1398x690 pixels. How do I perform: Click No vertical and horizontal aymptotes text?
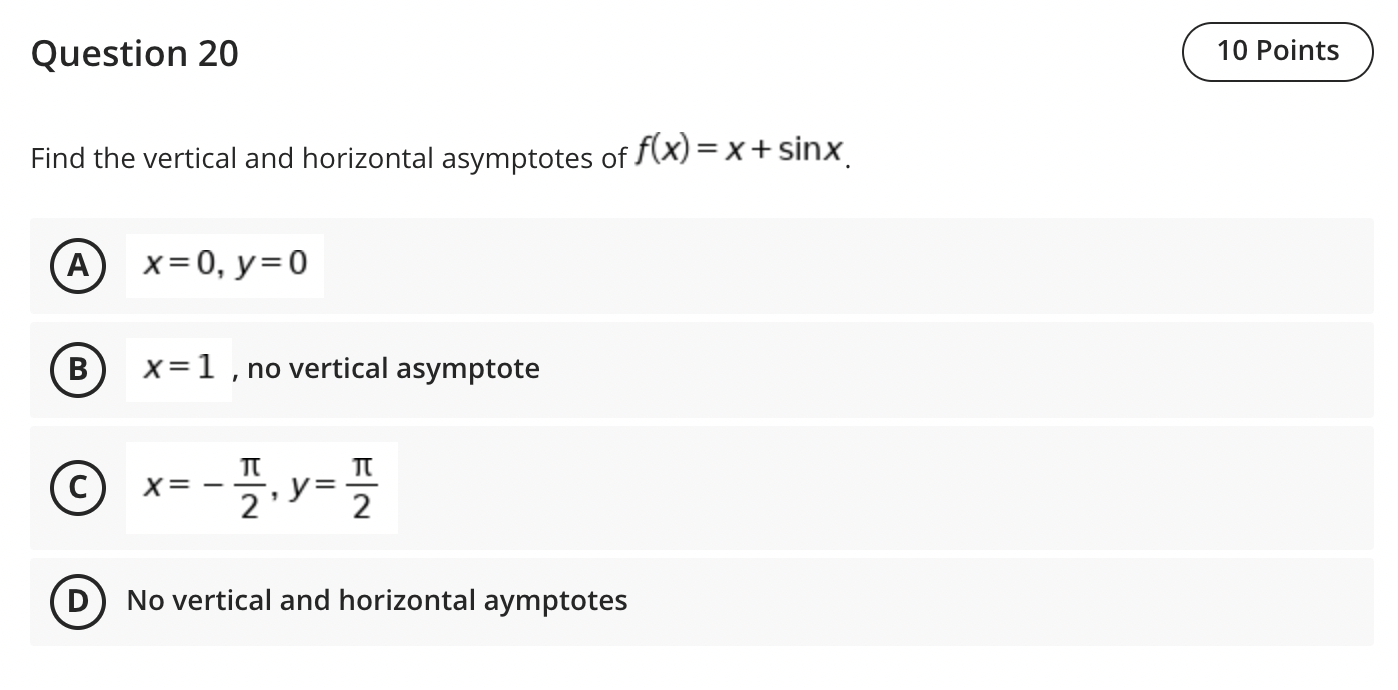[x=376, y=600]
